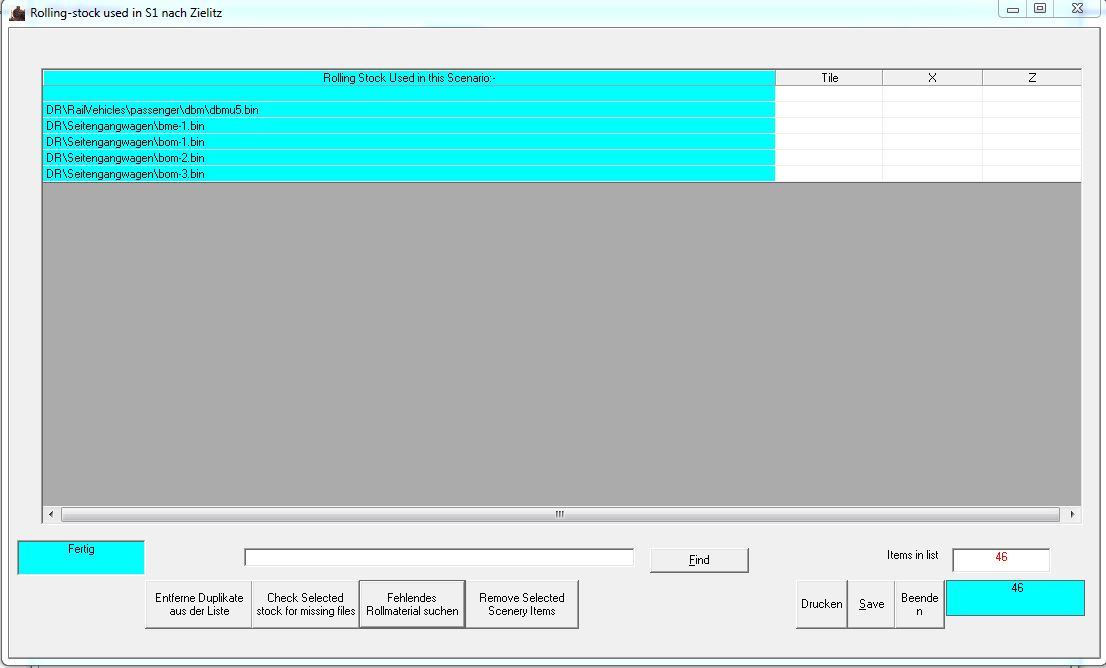Click the Drucken button
The height and width of the screenshot is (668, 1106).
click(x=822, y=604)
